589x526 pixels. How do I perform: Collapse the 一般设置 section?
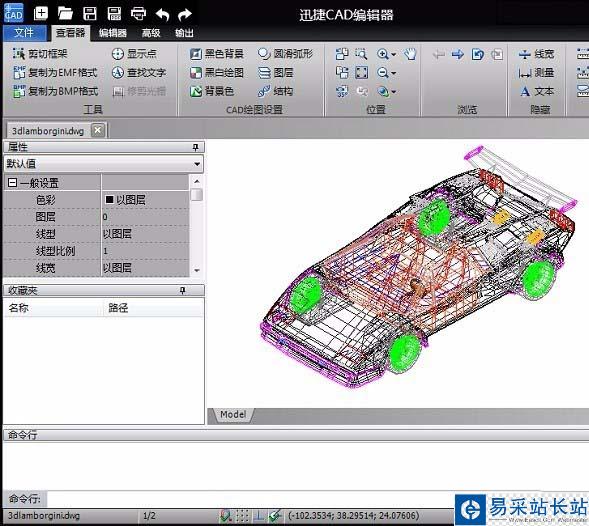pyautogui.click(x=12, y=183)
